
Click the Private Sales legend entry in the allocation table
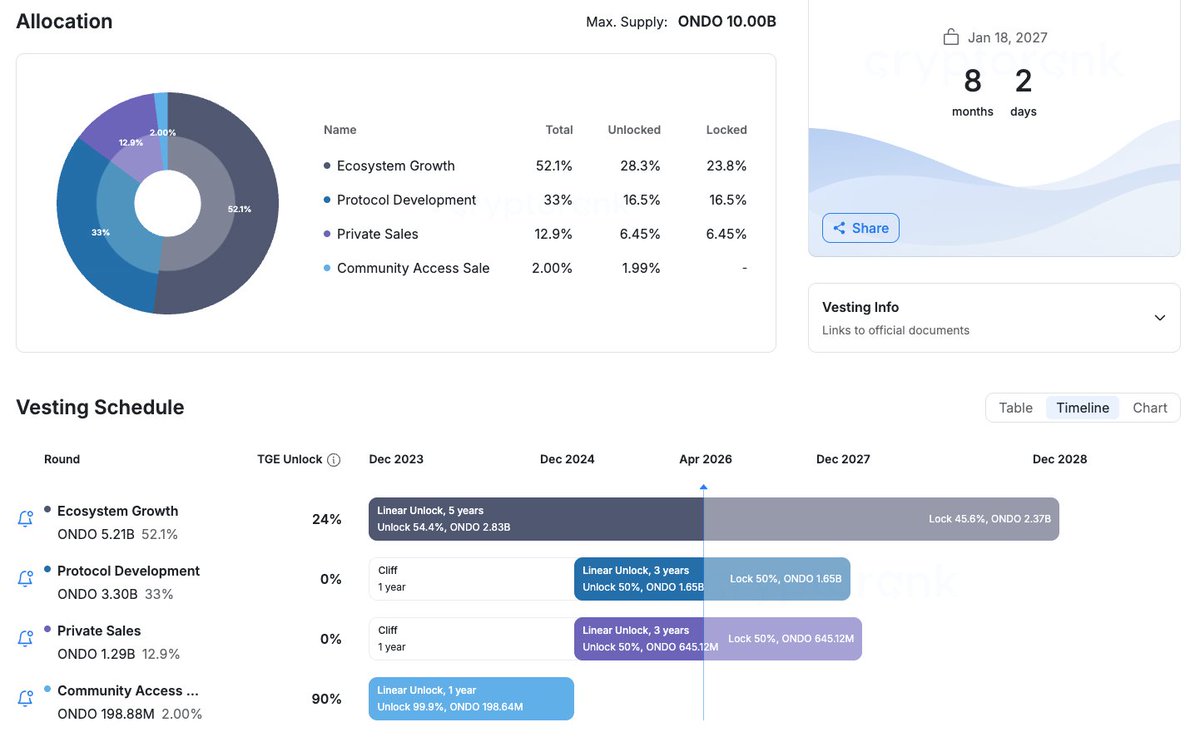click(371, 234)
